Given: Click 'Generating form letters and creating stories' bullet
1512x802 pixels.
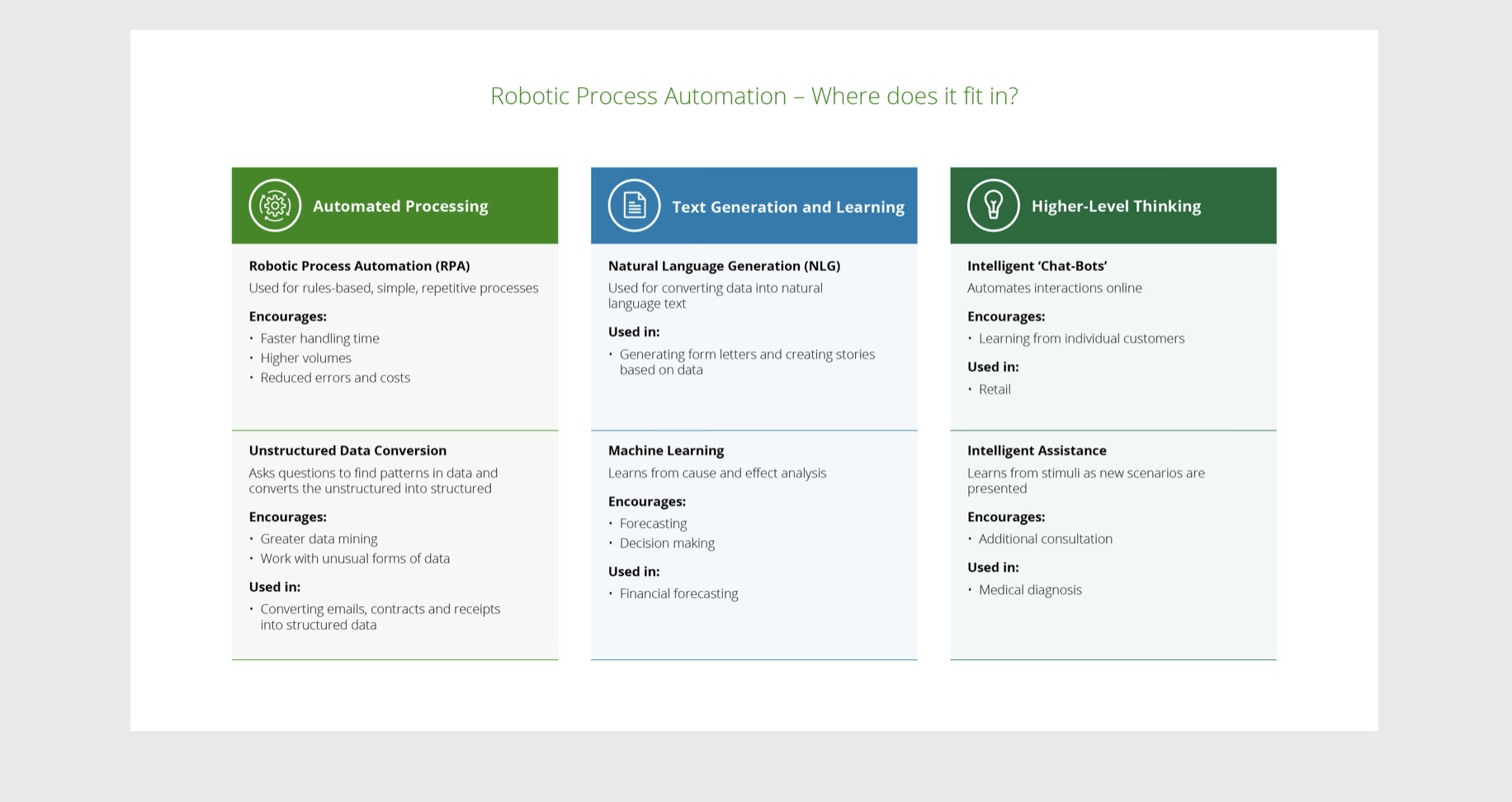Looking at the screenshot, I should (x=747, y=362).
